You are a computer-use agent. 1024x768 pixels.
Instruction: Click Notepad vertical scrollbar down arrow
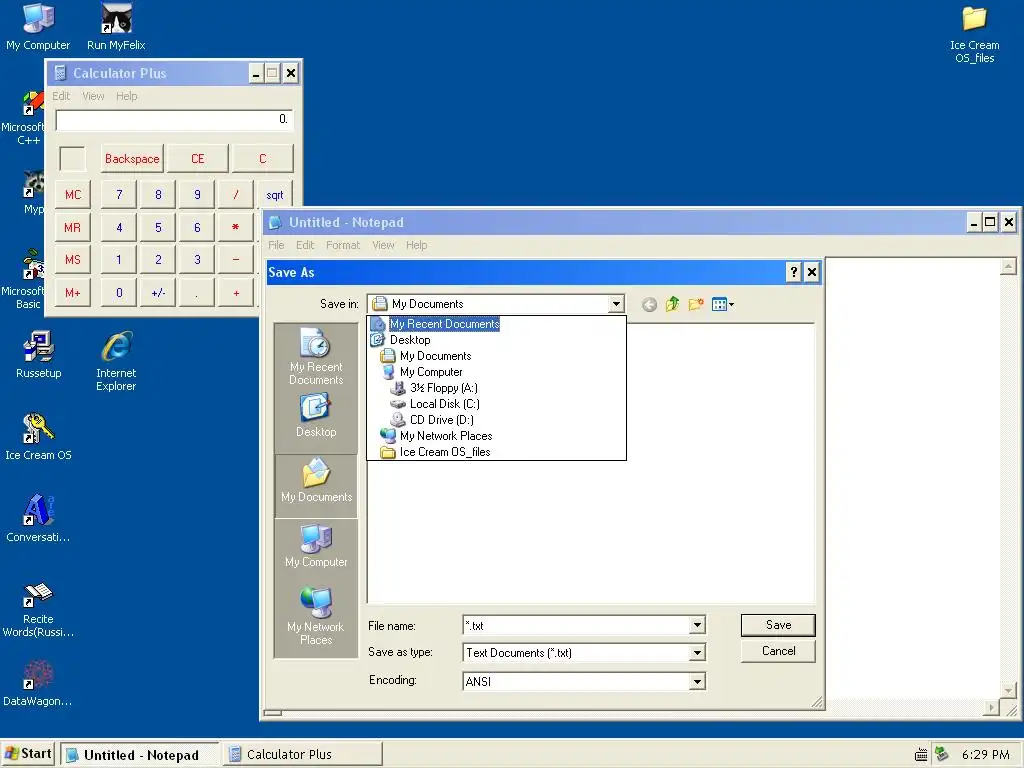click(x=1008, y=690)
